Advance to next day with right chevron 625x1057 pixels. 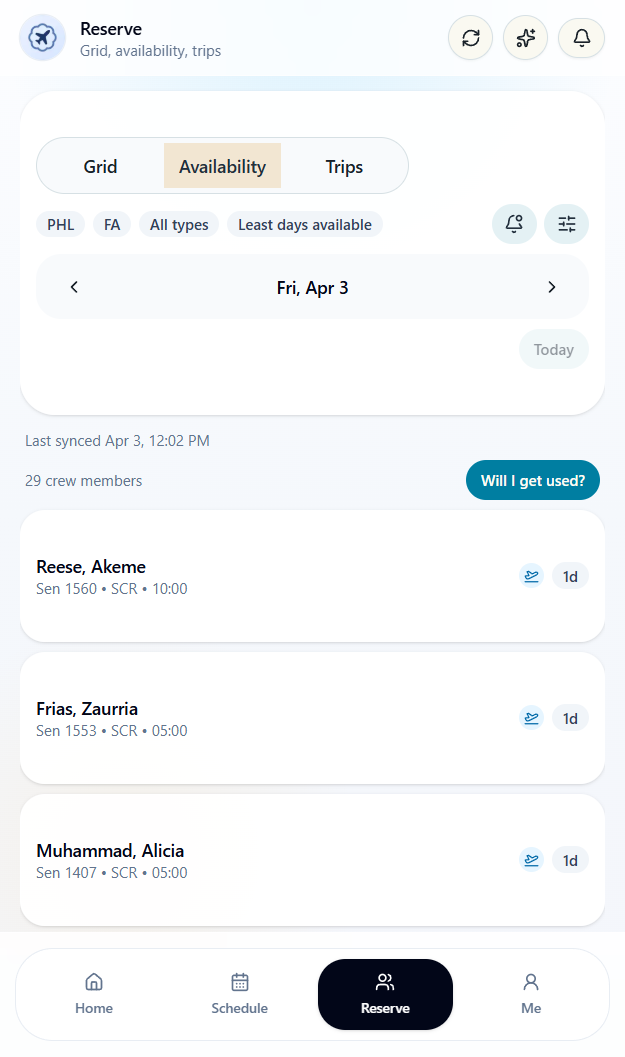pyautogui.click(x=551, y=287)
